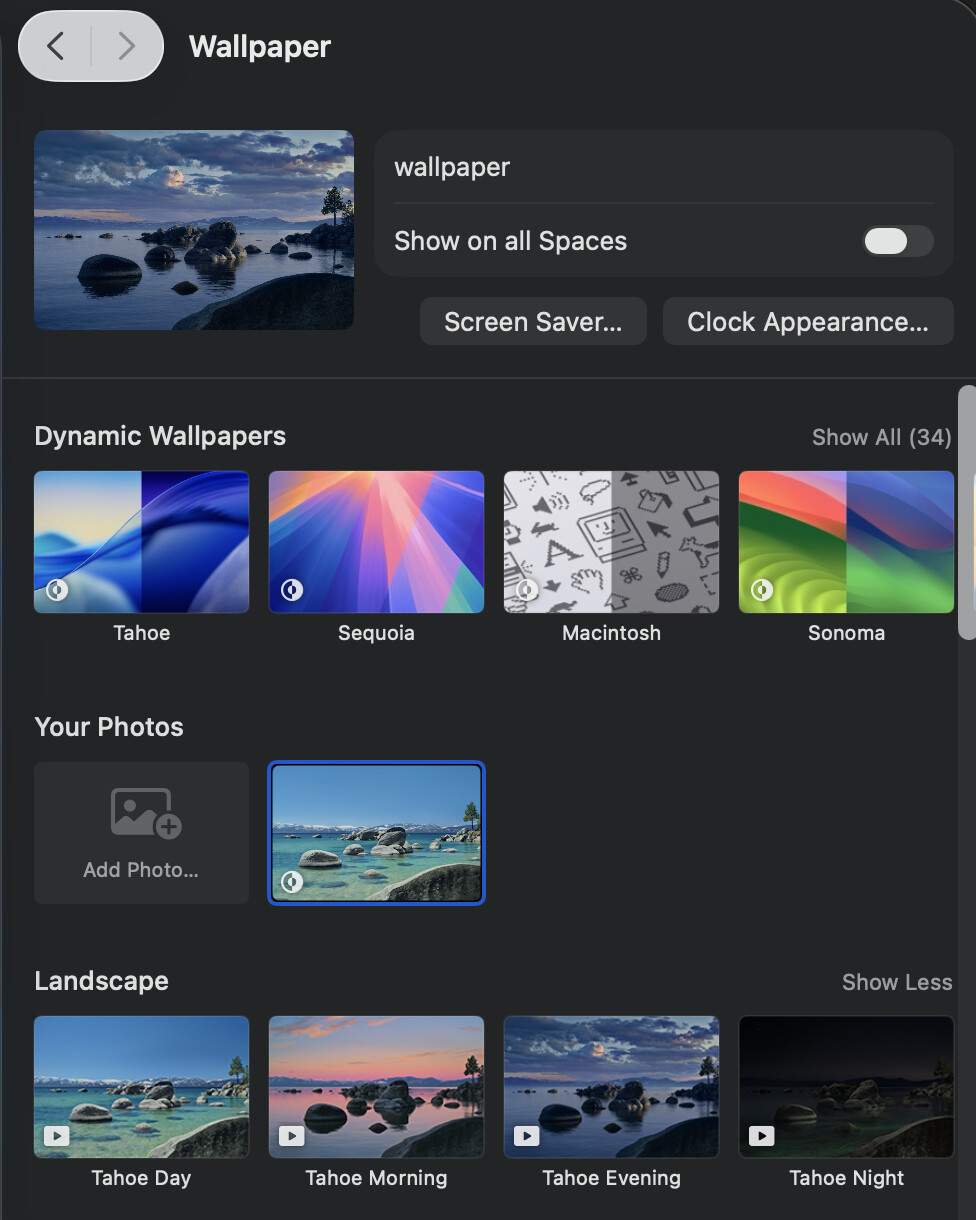This screenshot has width=976, height=1220.
Task: Click the forward navigation arrow
Action: coord(126,46)
